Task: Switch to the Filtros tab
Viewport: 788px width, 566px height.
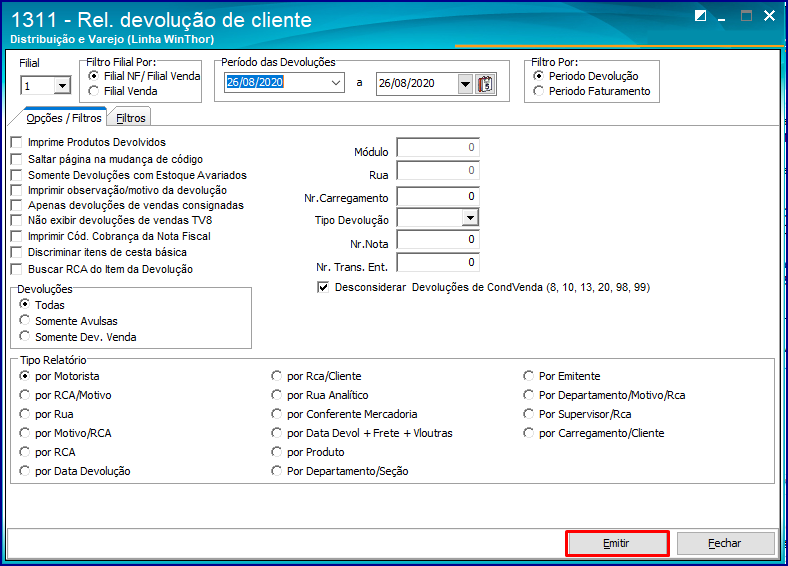Action: (131, 118)
